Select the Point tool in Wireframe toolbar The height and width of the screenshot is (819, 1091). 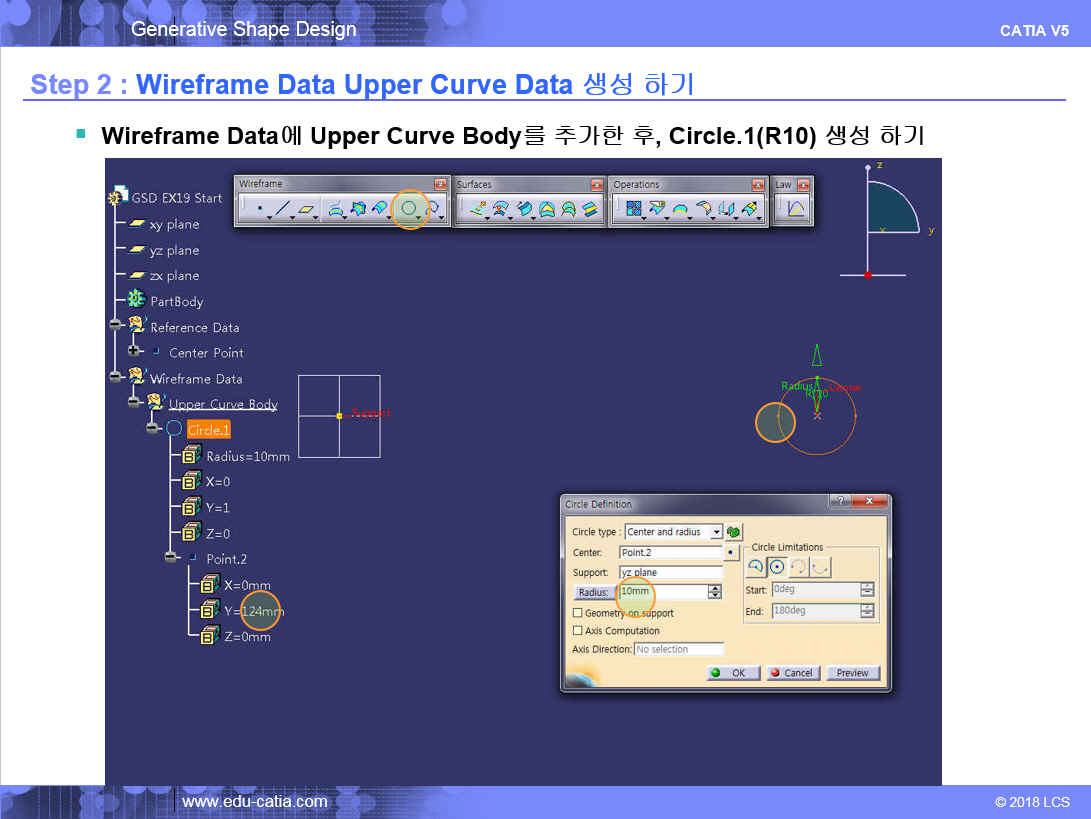click(x=260, y=208)
